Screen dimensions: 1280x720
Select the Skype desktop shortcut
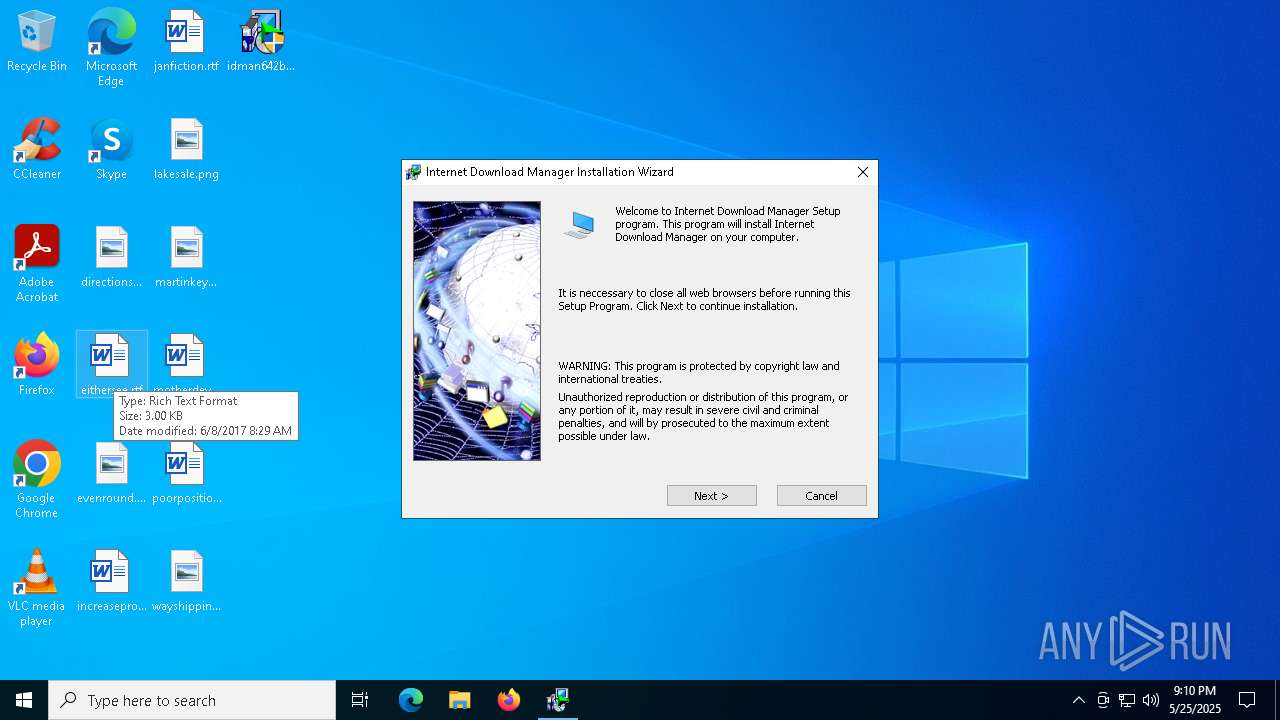click(111, 150)
